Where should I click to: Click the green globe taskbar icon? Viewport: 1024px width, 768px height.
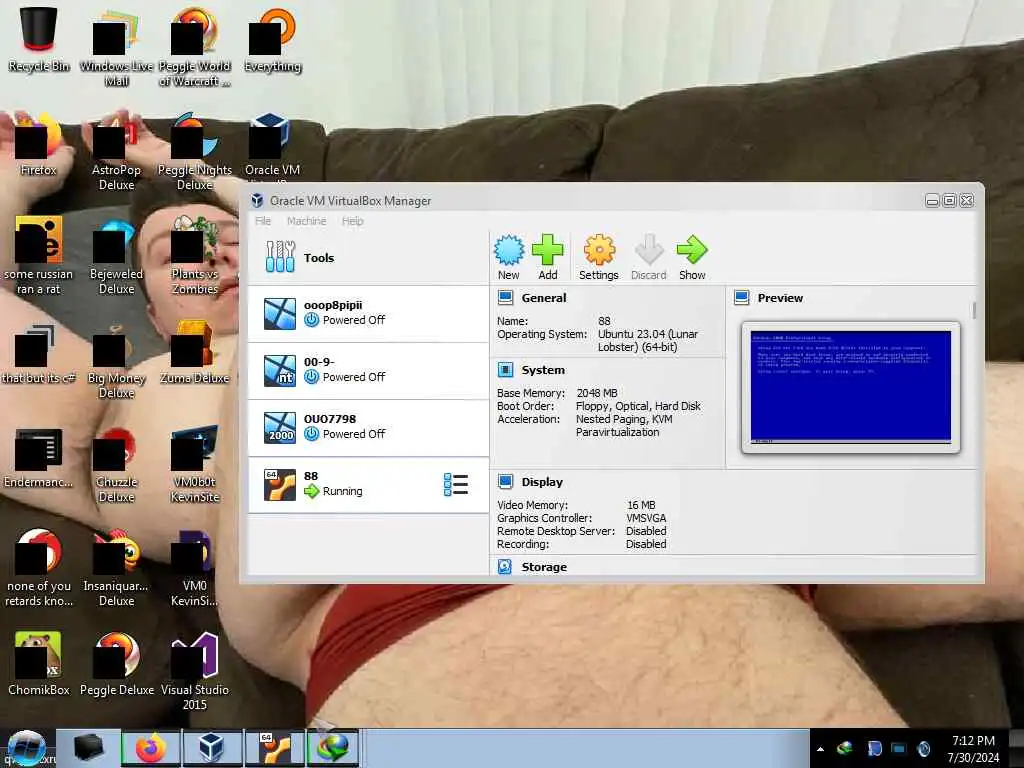tap(332, 748)
